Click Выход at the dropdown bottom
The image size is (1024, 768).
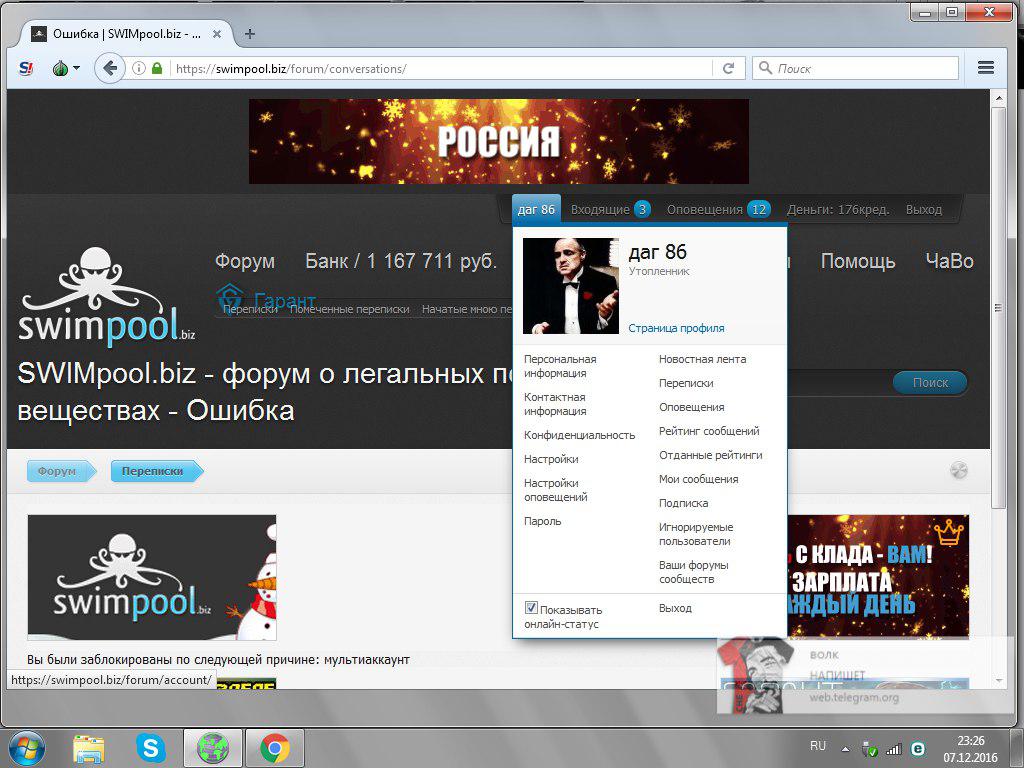pyautogui.click(x=675, y=609)
